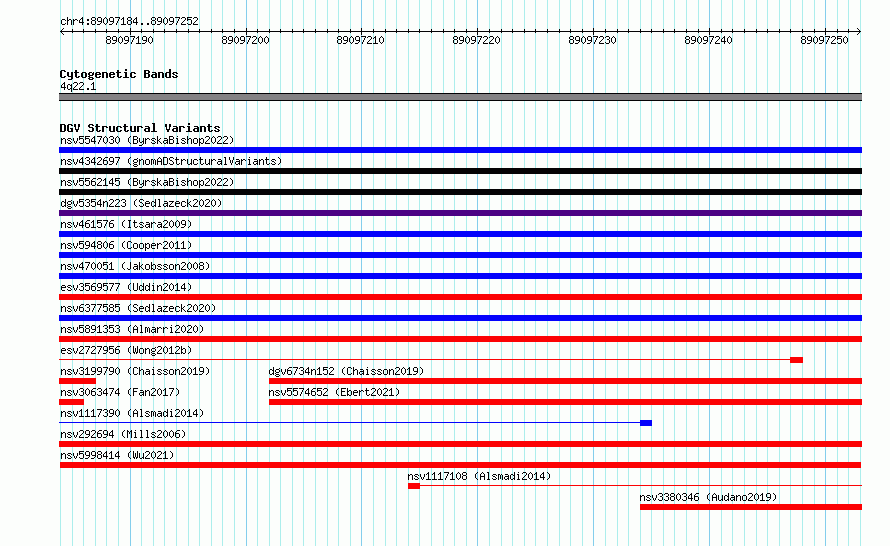890x546 pixels.
Task: Select nsv1117108 (Alsmadi2014) label
Action: [479, 476]
